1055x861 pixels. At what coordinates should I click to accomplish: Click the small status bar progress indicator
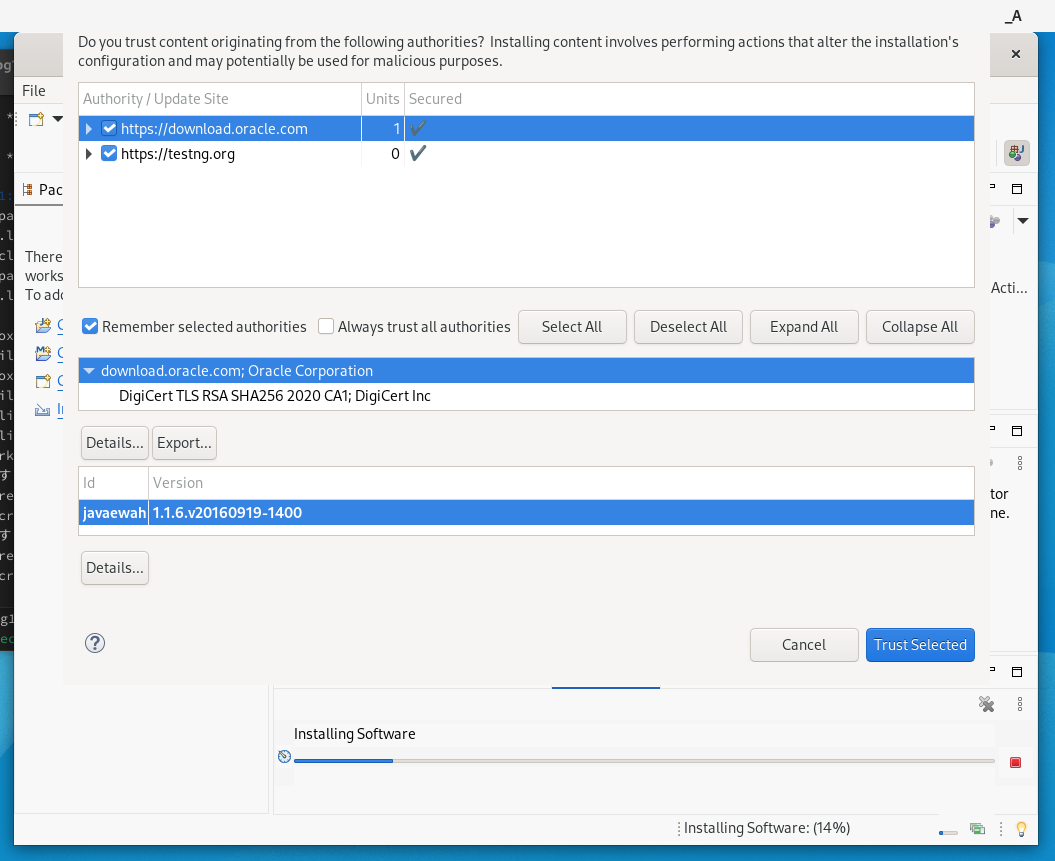point(948,833)
